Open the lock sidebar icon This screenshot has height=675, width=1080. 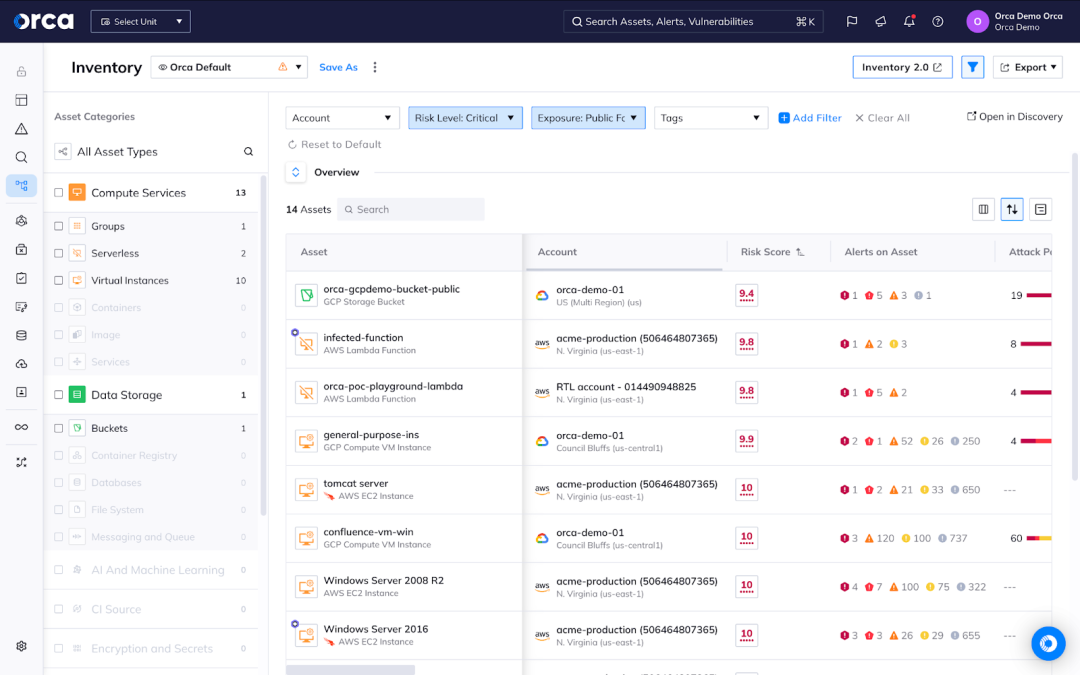point(21,72)
